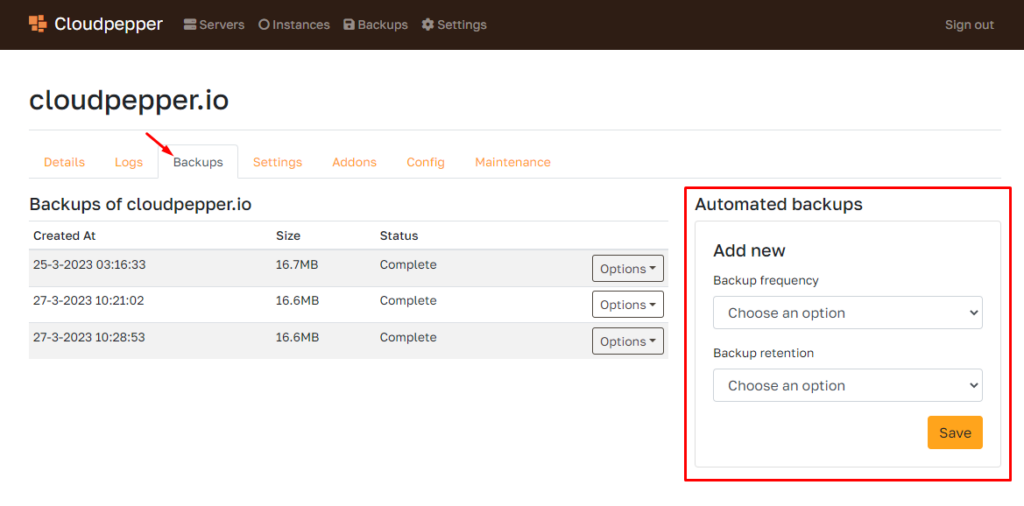Open the Maintenance tab

coord(512,162)
